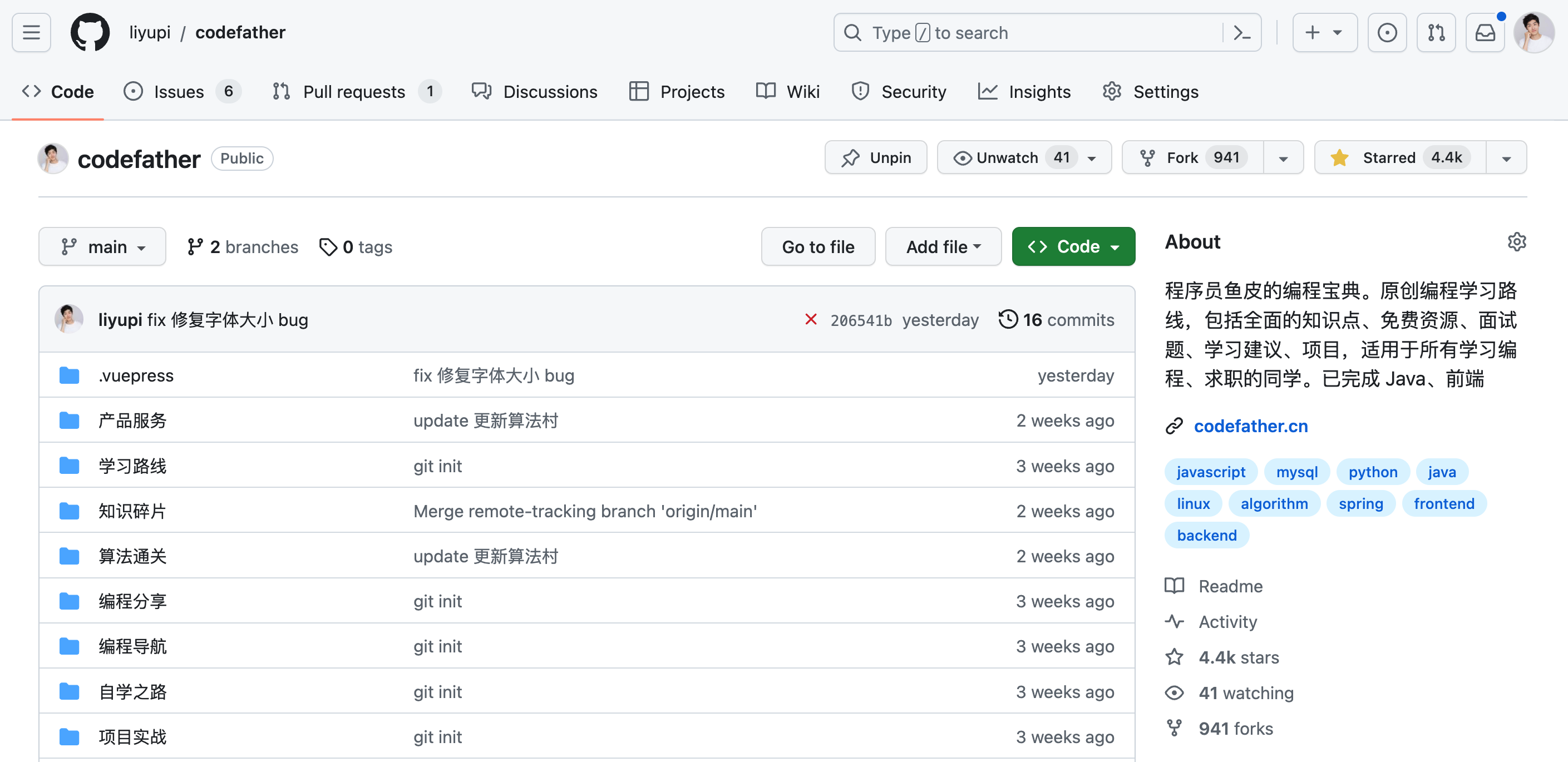Open pull requests shortcut in header
The width and height of the screenshot is (1568, 762).
click(x=1436, y=32)
